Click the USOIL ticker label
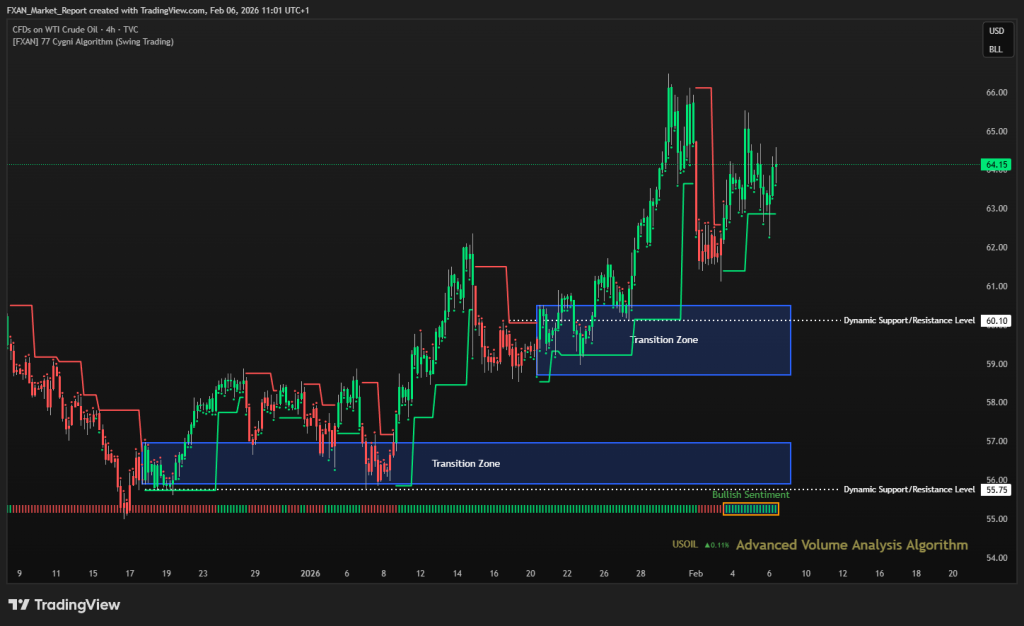The width and height of the screenshot is (1024, 626). pos(685,546)
